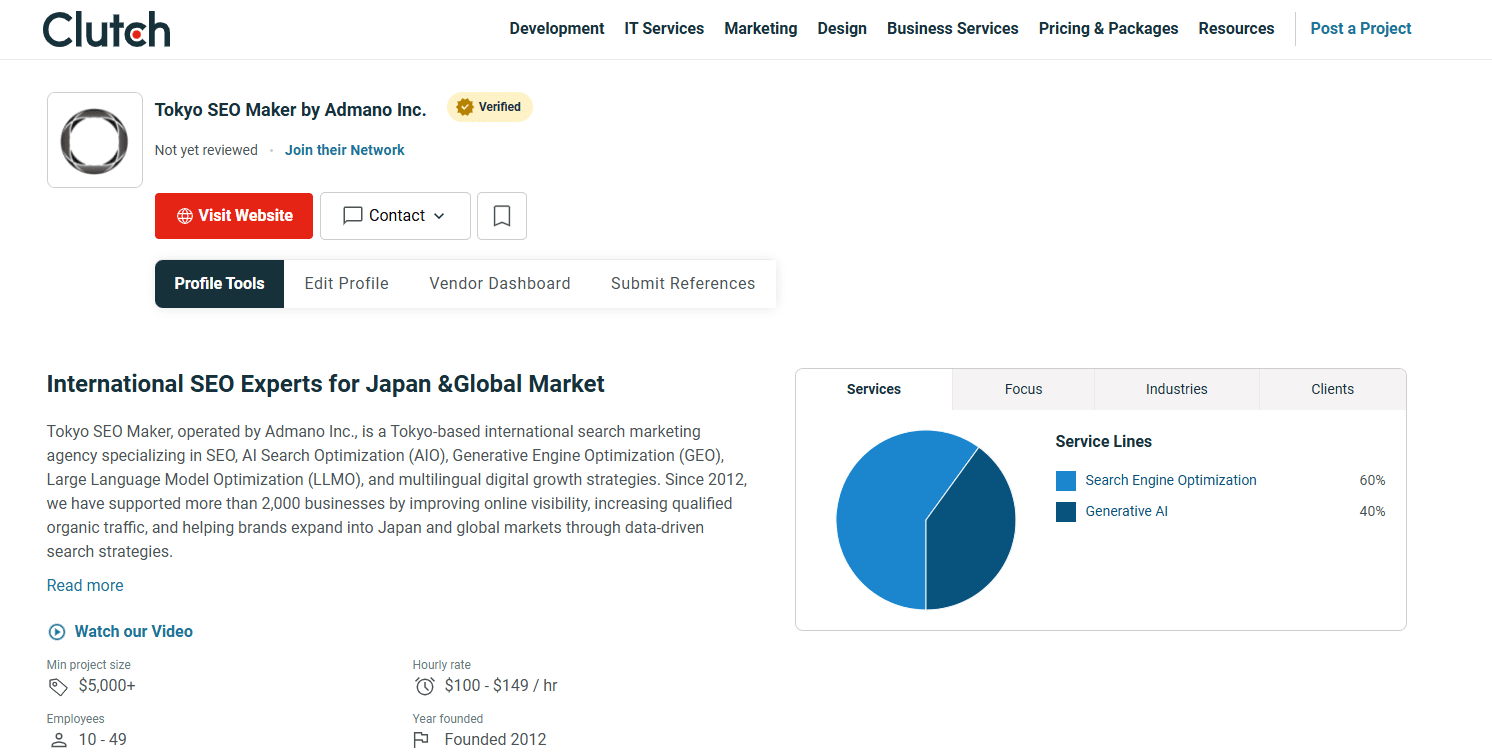Open the Development menu
The image size is (1492, 756).
557,29
